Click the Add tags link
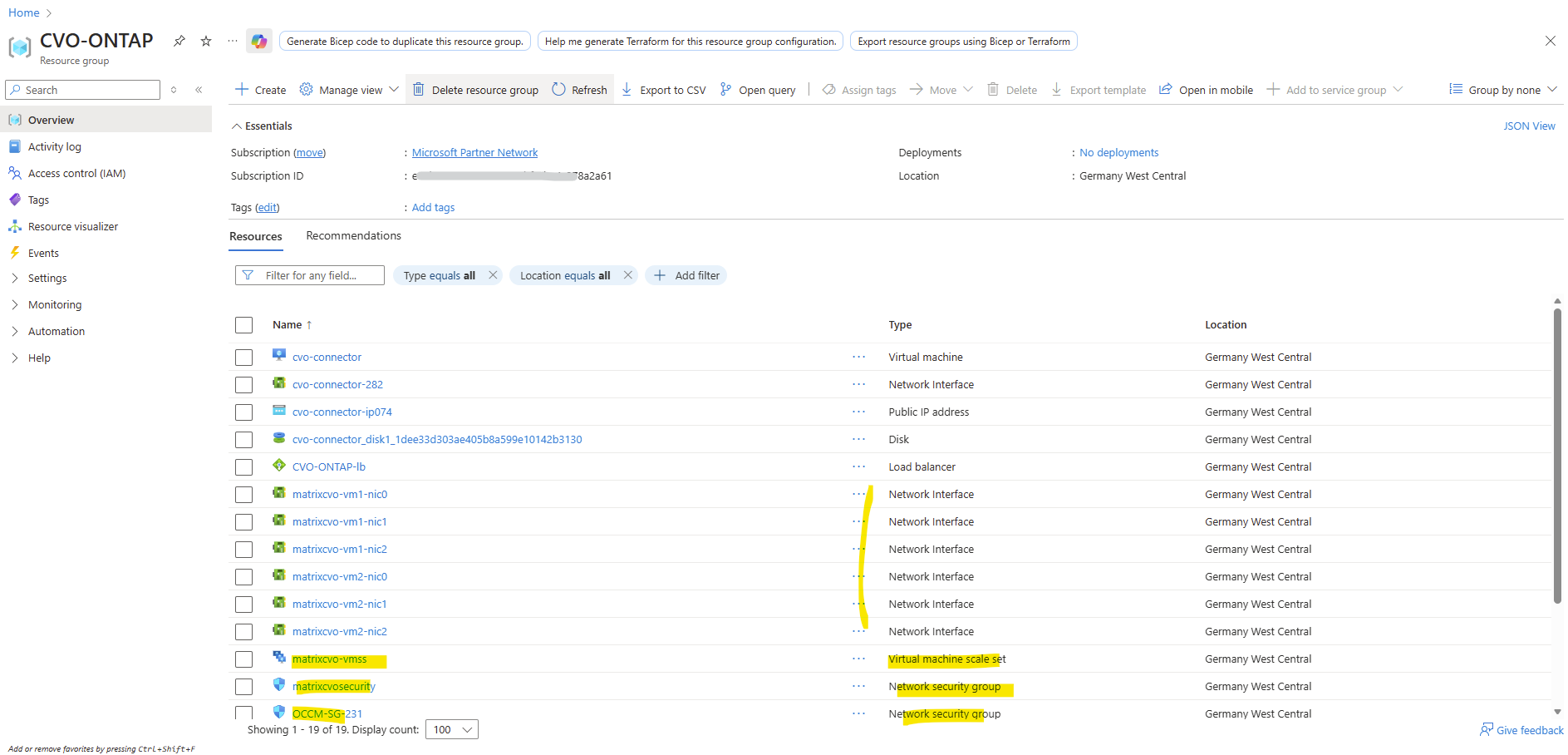Viewport: 1568px width, 755px height. (x=433, y=208)
